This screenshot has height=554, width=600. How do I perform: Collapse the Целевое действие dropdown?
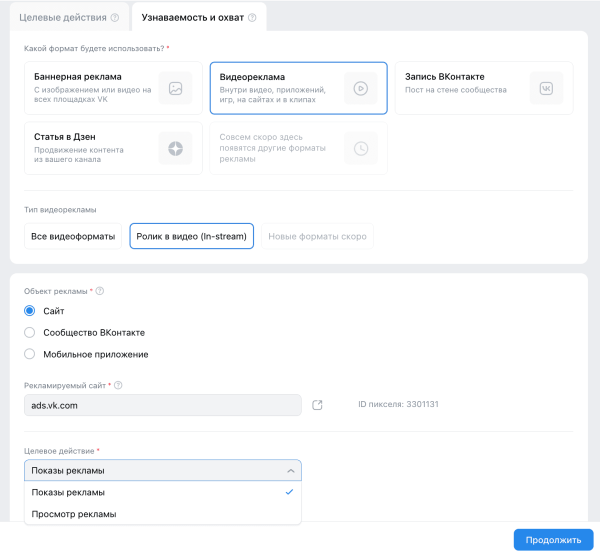pos(290,471)
